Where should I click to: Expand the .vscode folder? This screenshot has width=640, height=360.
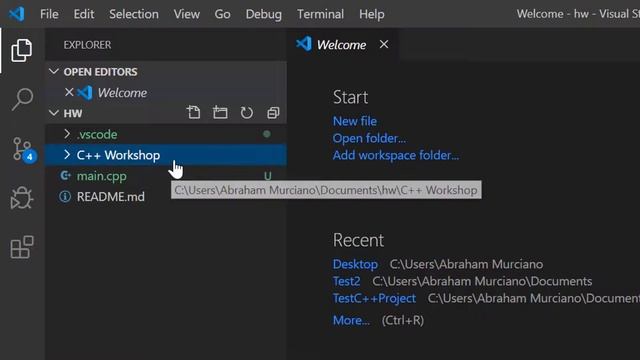(x=67, y=134)
